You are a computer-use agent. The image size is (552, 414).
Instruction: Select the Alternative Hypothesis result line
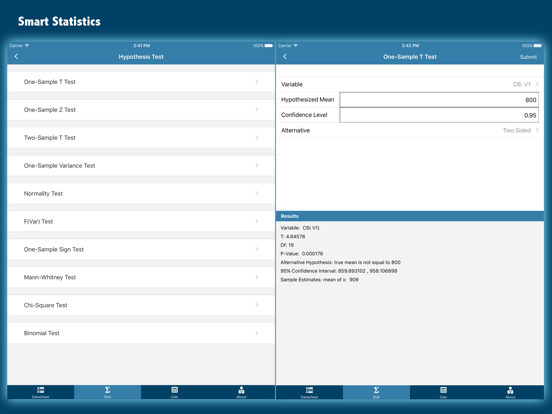click(340, 262)
